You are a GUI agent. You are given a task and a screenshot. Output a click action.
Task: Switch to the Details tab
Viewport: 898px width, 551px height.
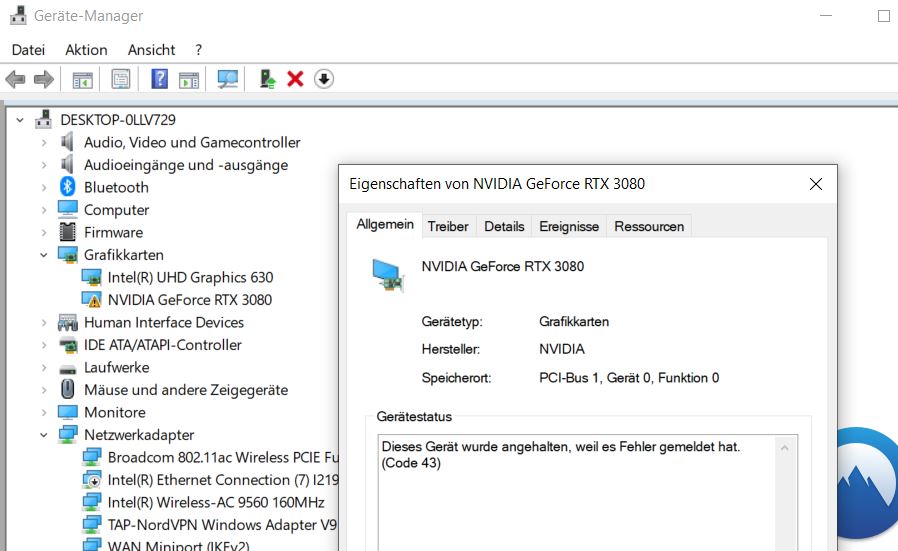[504, 226]
